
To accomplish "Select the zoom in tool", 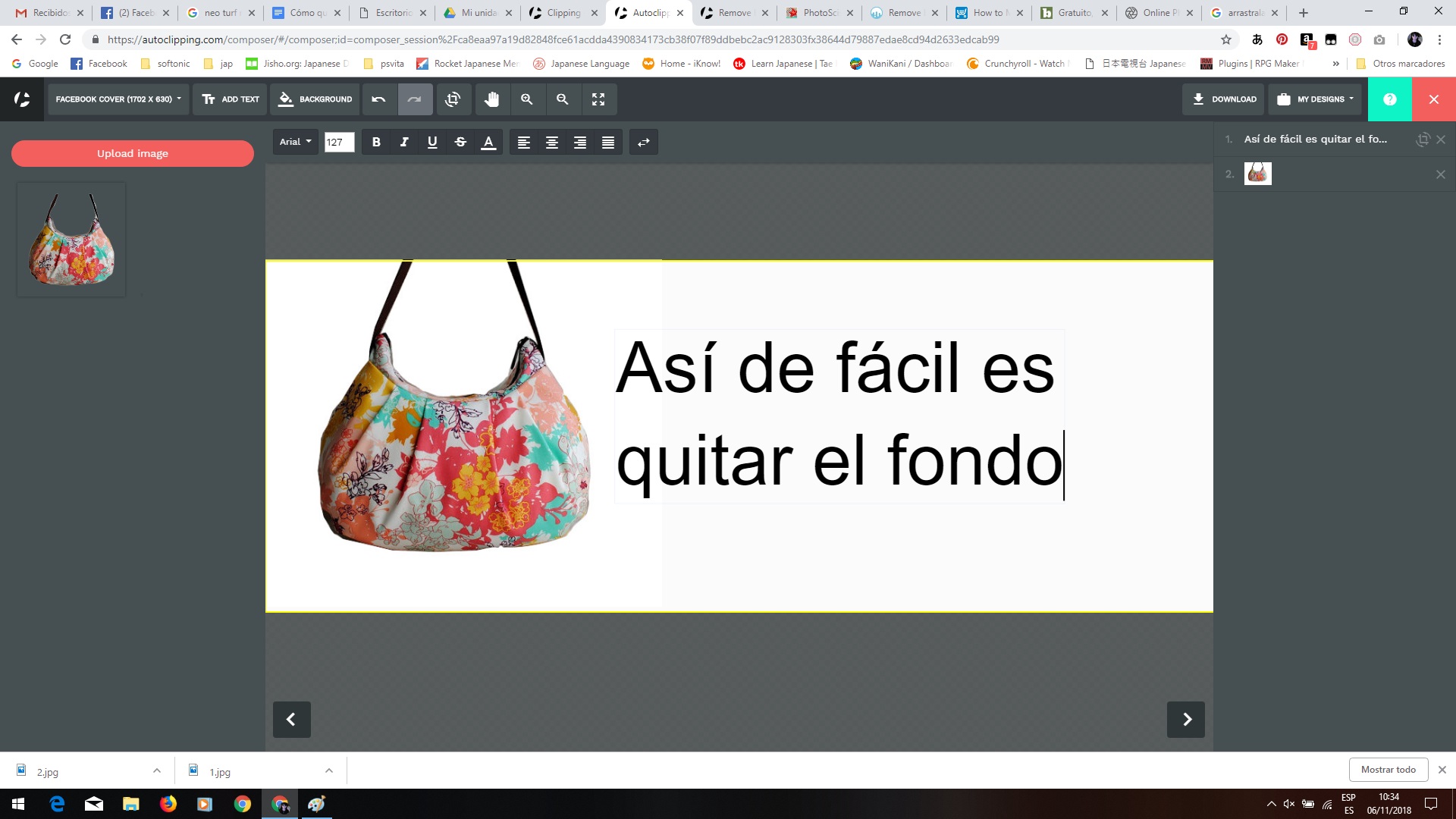I will [x=528, y=99].
